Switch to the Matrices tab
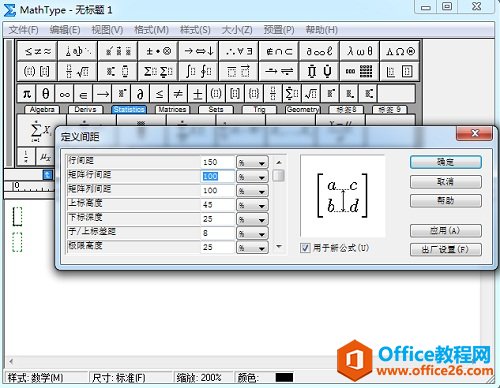 (x=172, y=109)
